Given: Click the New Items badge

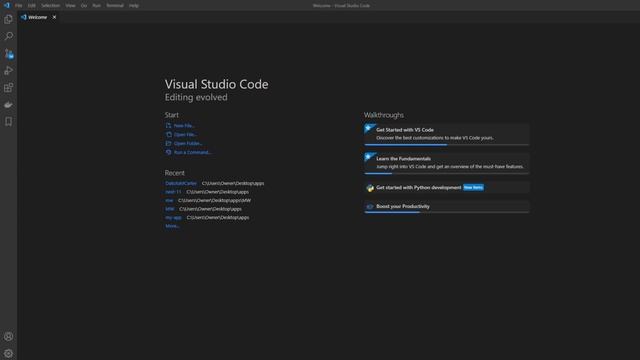Looking at the screenshot, I should click(x=473, y=187).
